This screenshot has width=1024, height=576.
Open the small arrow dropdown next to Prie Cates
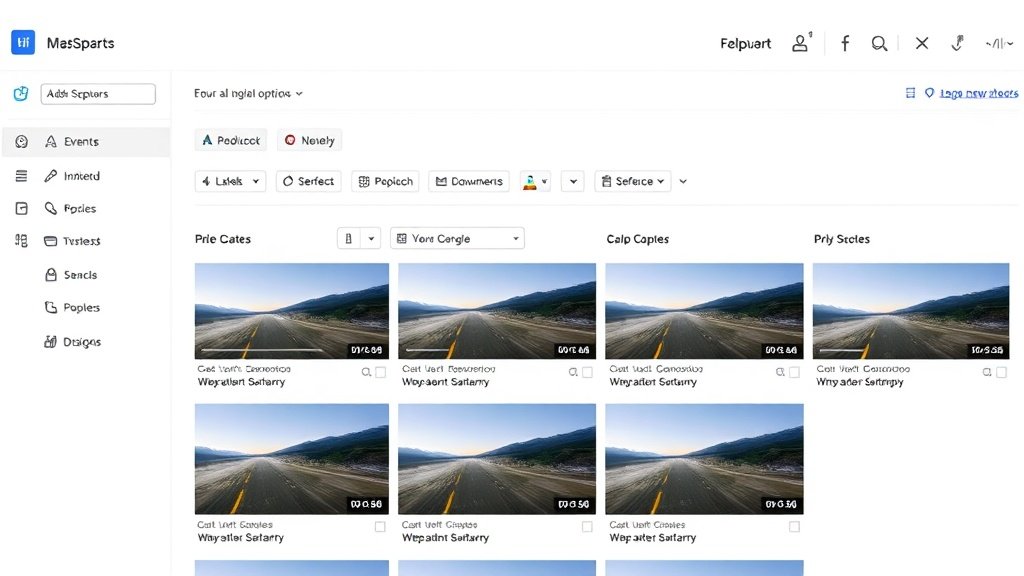[371, 238]
